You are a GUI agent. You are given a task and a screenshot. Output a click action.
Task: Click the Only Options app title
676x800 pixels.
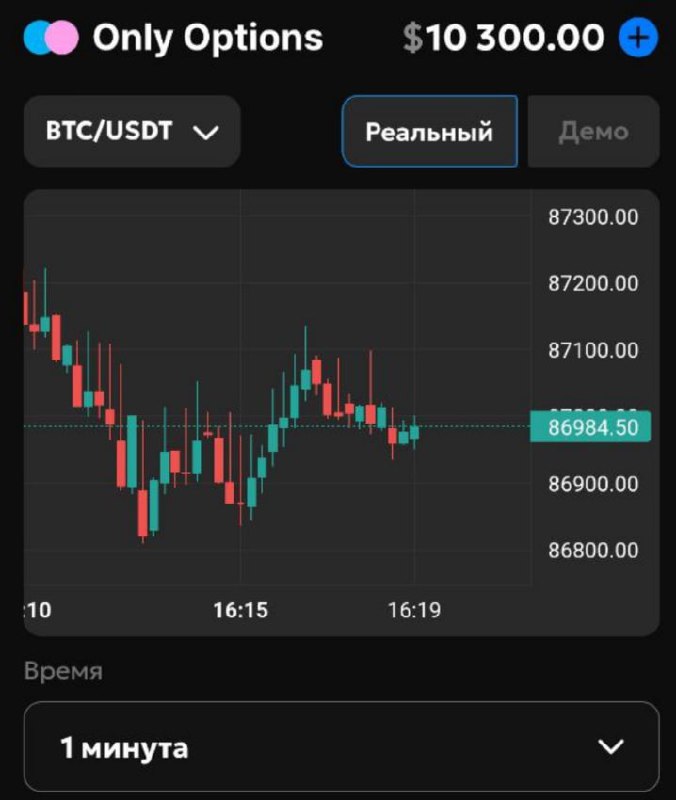click(x=208, y=39)
